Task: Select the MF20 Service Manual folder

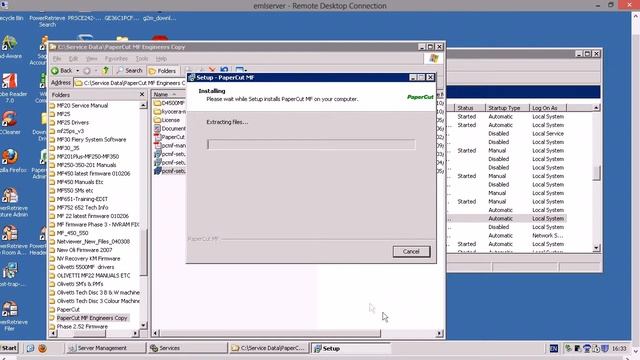Action: click(82, 105)
